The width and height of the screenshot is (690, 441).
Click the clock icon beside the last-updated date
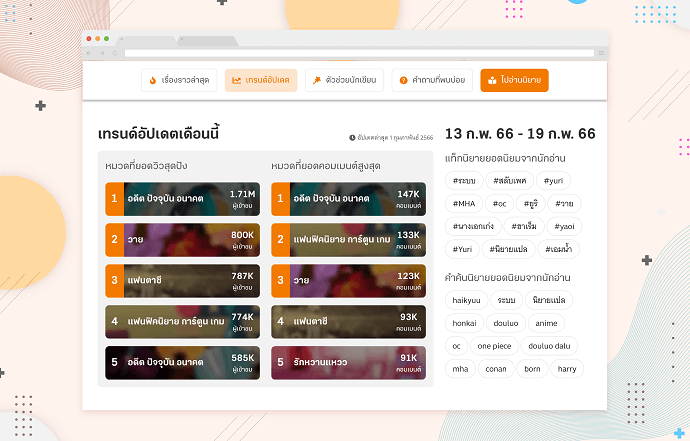tap(352, 137)
